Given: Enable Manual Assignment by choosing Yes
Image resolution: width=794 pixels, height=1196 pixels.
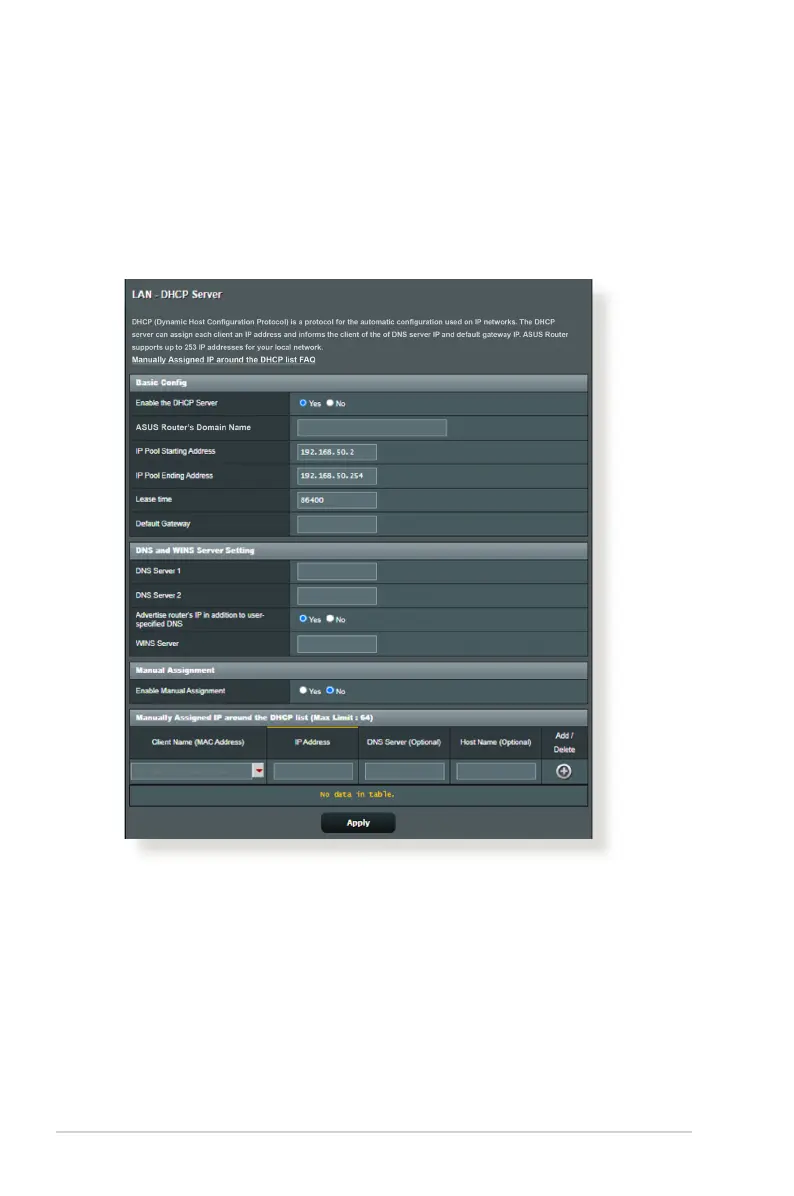Looking at the screenshot, I should tap(303, 691).
